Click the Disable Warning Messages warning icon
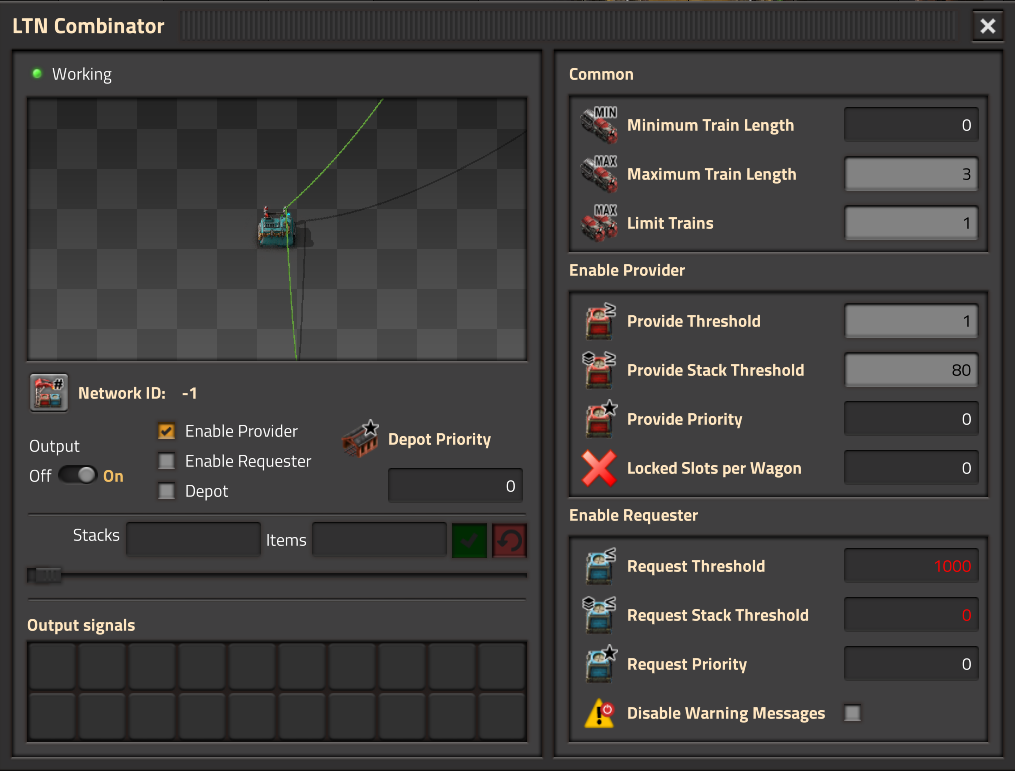 (x=599, y=713)
